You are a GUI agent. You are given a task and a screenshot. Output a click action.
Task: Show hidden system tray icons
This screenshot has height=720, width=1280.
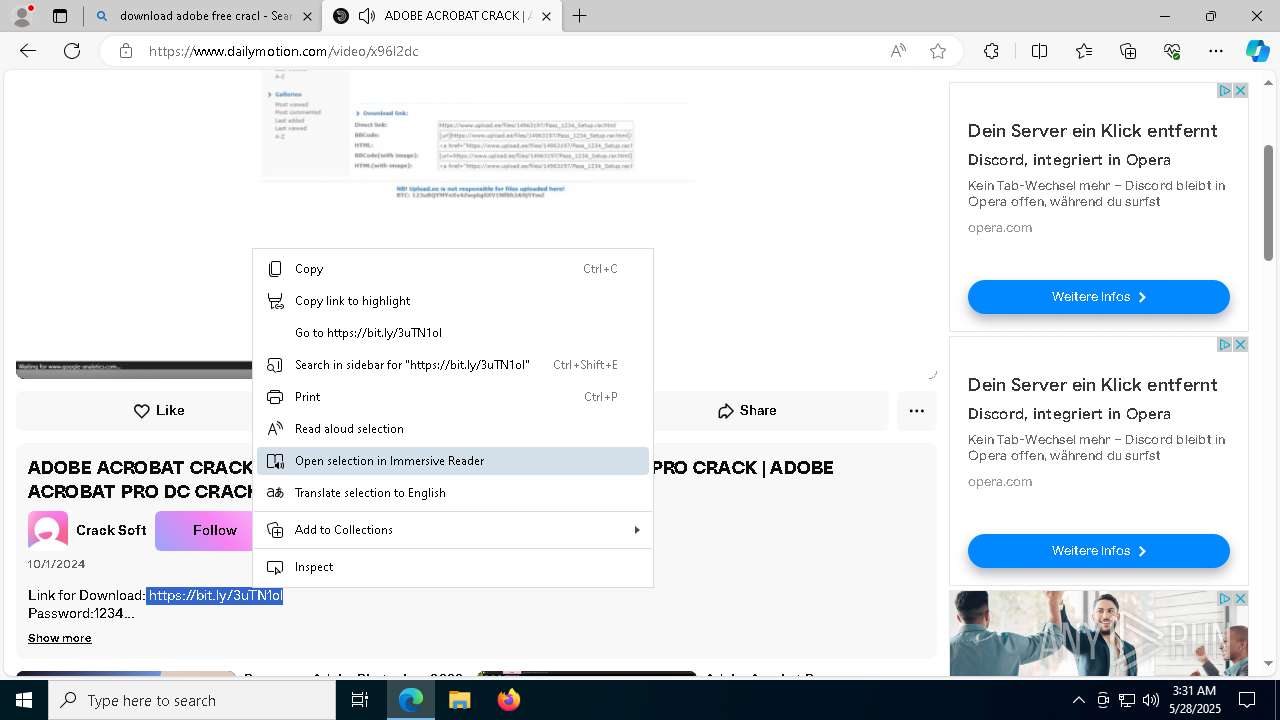pos(1078,700)
